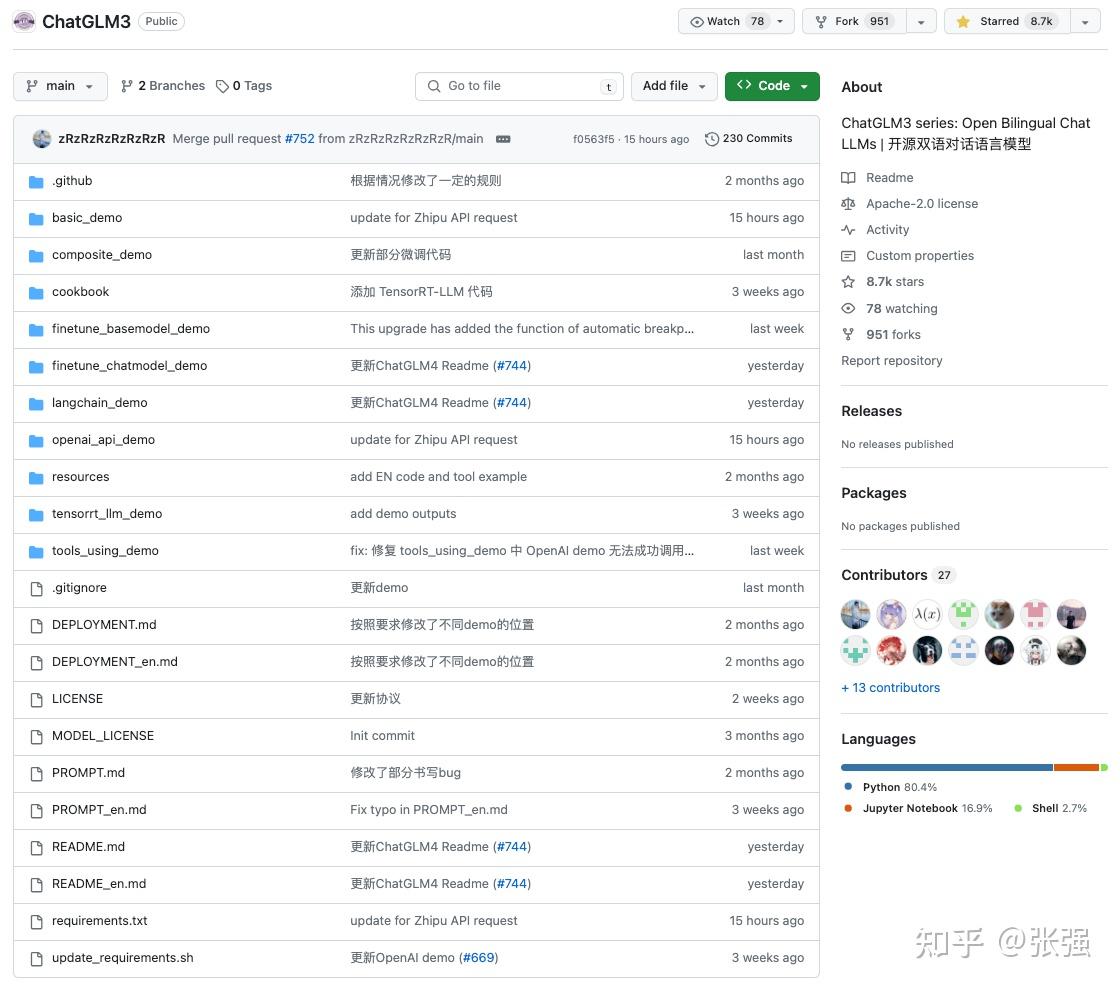View the Apache-2.0 license scales icon
The height and width of the screenshot is (990, 1120).
click(x=849, y=203)
